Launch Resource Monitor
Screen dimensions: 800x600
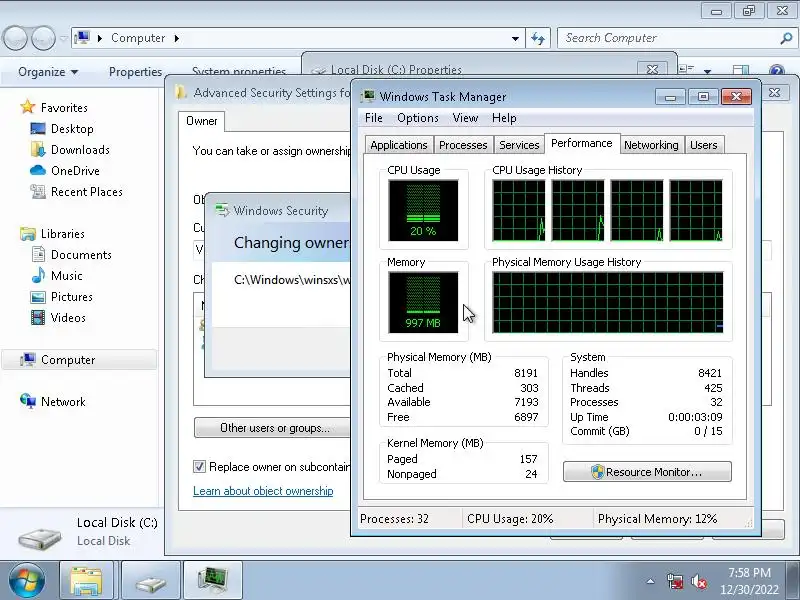(647, 472)
